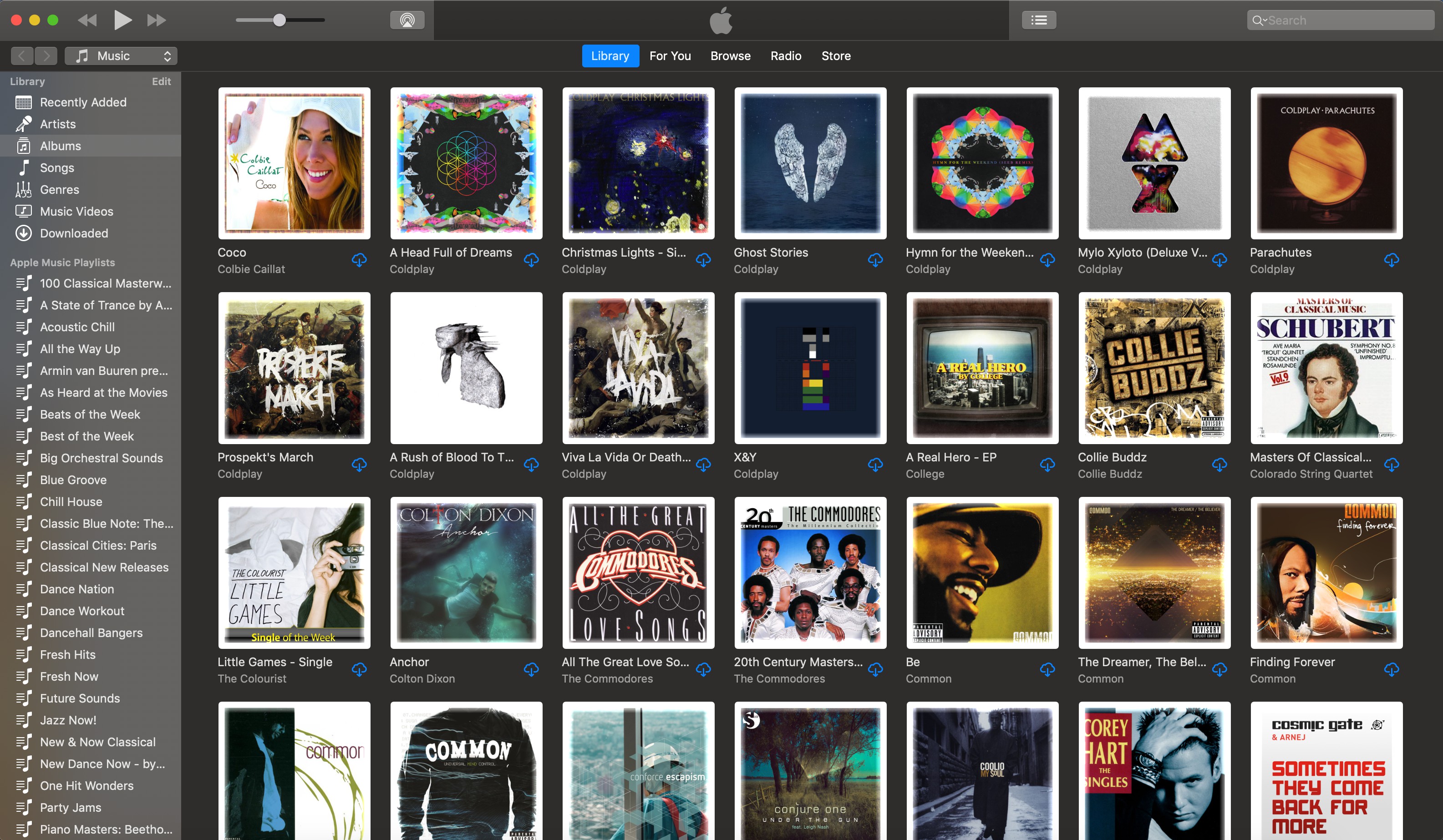The height and width of the screenshot is (840, 1443).
Task: Download Hymn for the Weekend cloud icon
Action: point(1047,260)
